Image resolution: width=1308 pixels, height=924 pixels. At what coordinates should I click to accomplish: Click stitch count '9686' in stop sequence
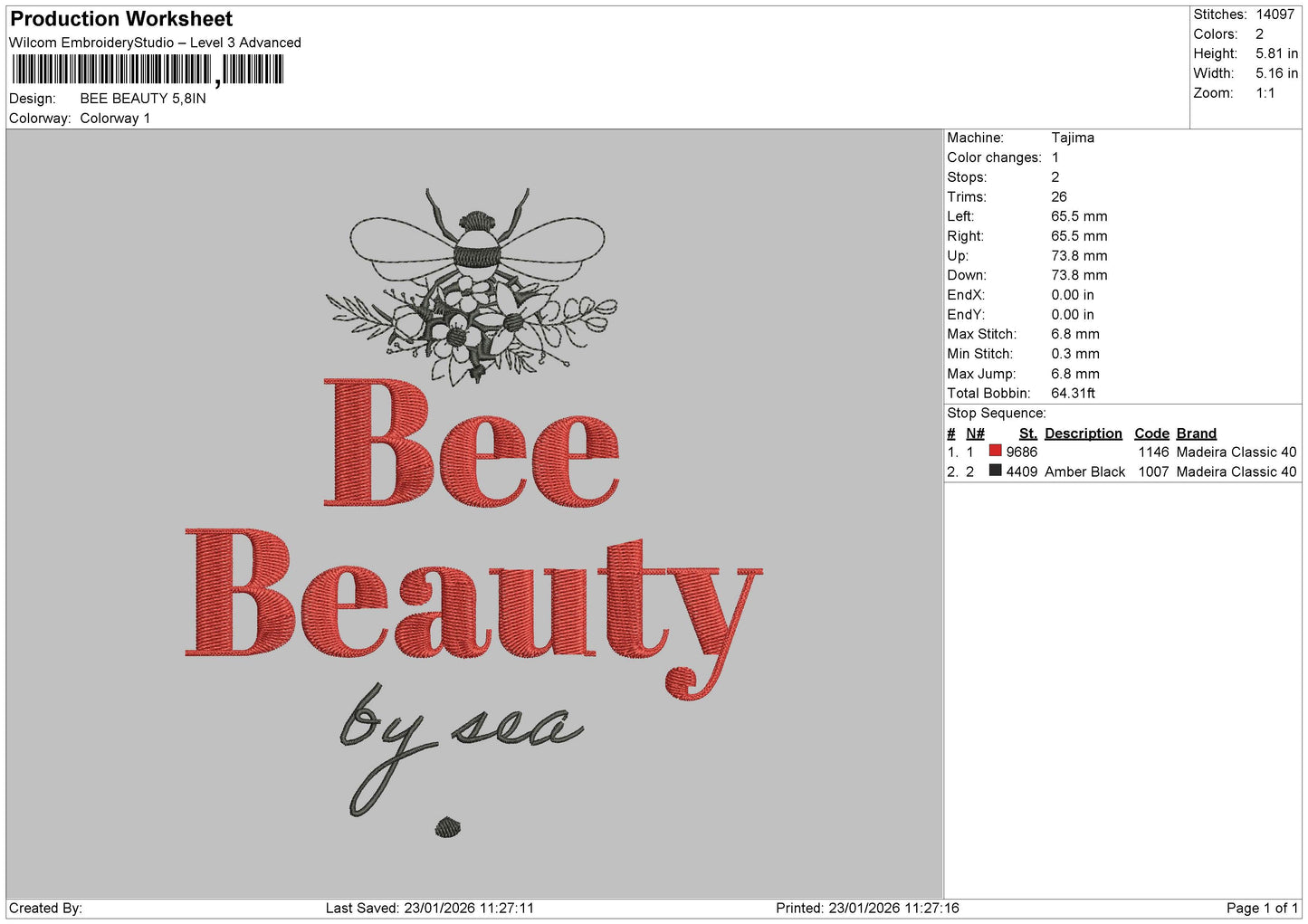[1021, 452]
